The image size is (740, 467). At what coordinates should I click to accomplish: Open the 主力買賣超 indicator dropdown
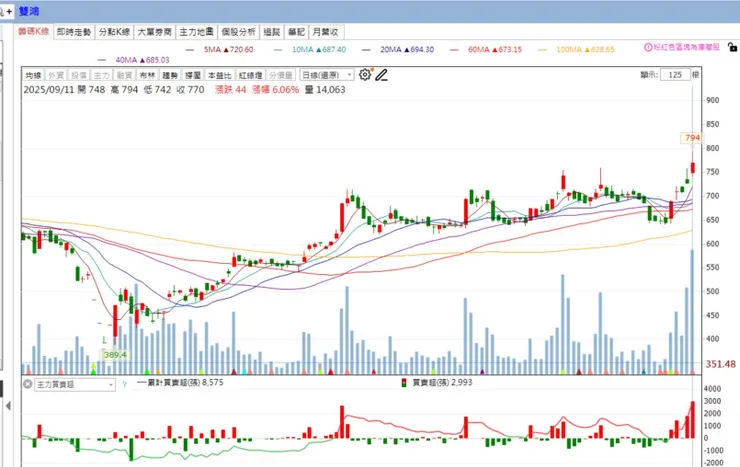click(x=75, y=384)
